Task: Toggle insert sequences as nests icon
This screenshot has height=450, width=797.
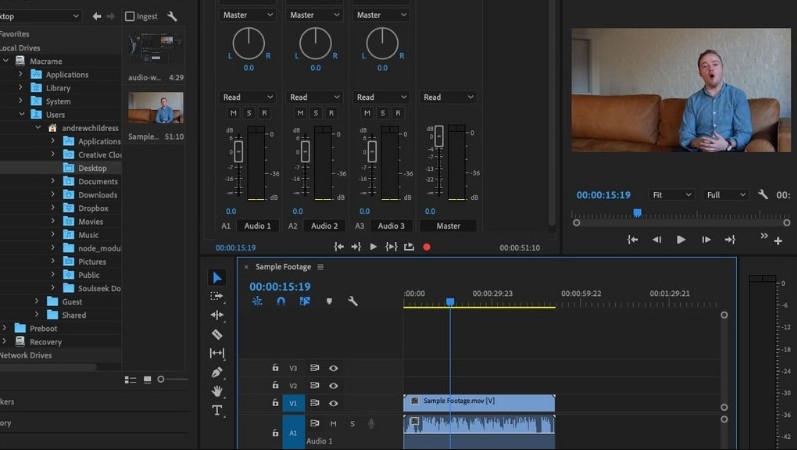Action: [x=257, y=301]
